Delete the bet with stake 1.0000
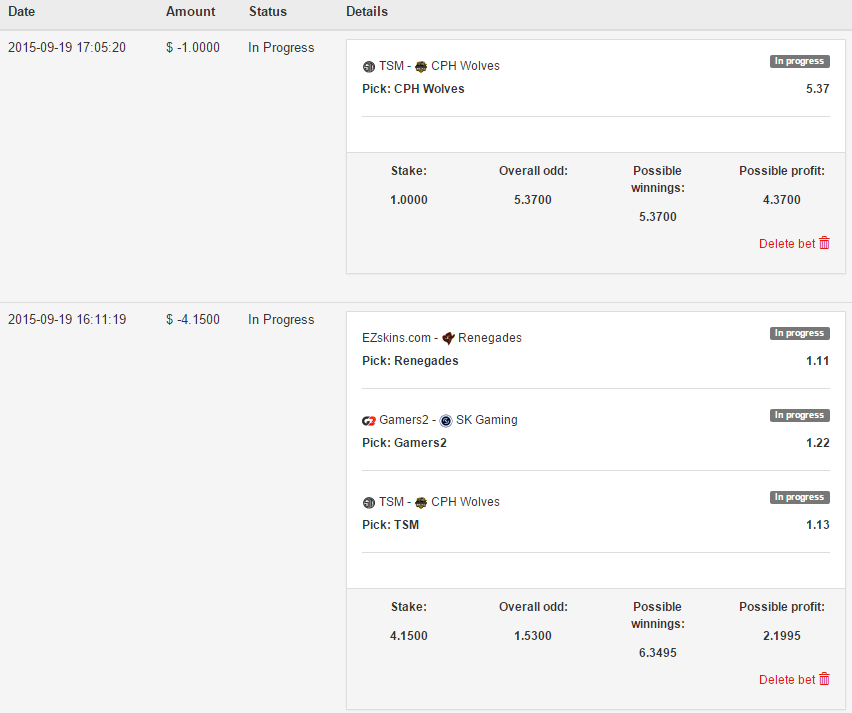 [794, 243]
